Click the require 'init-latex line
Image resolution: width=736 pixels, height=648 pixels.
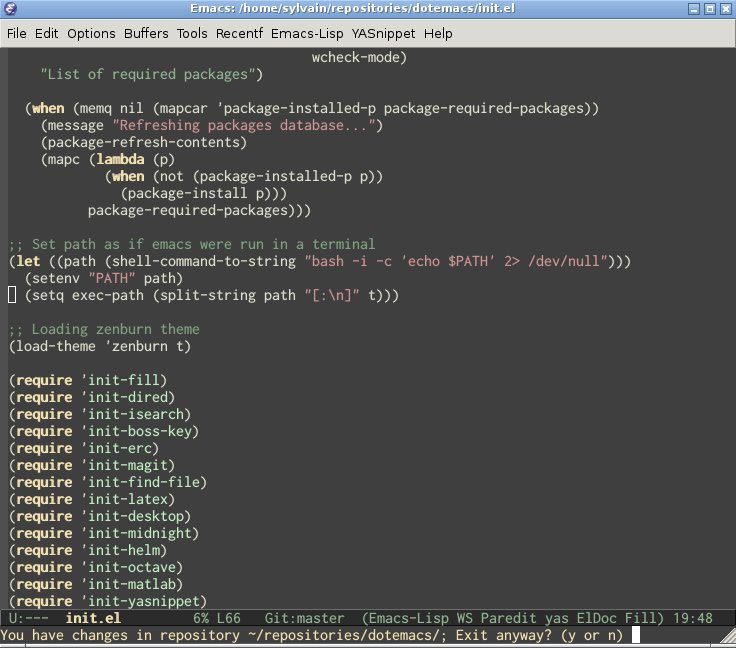[92, 499]
